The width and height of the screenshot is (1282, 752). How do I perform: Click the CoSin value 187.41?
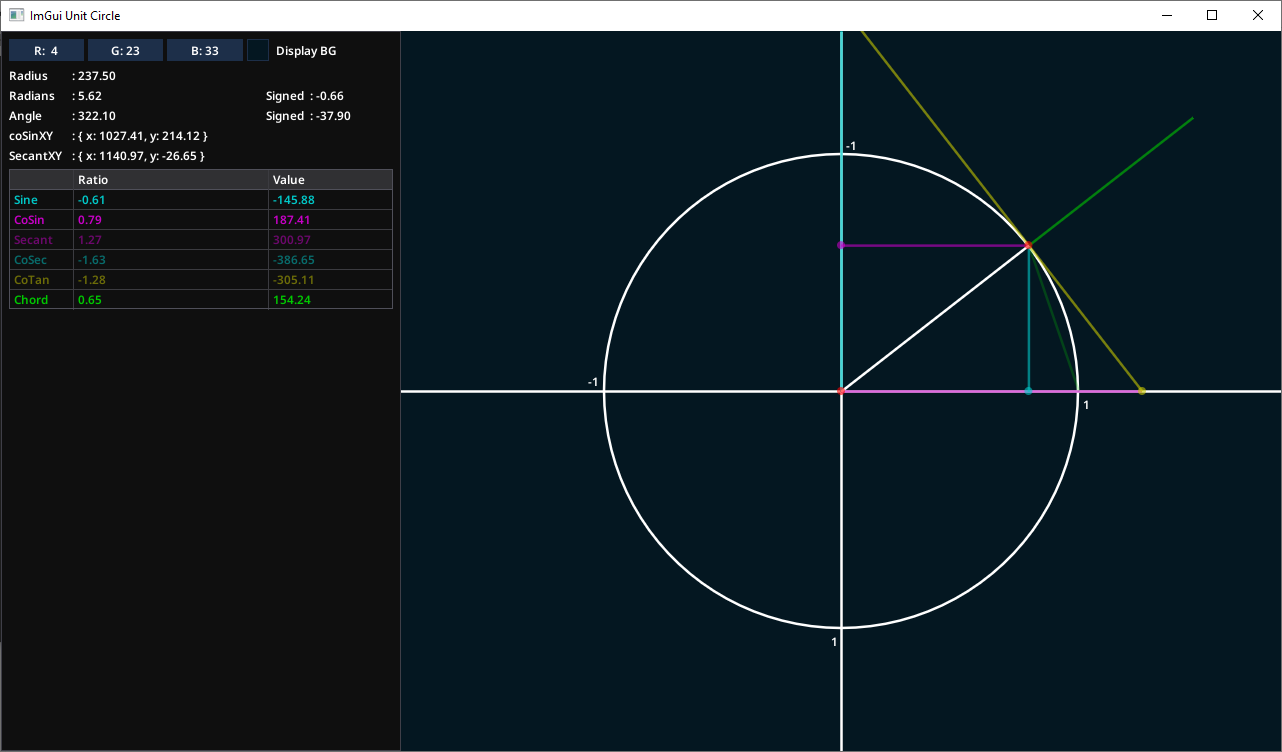point(292,220)
